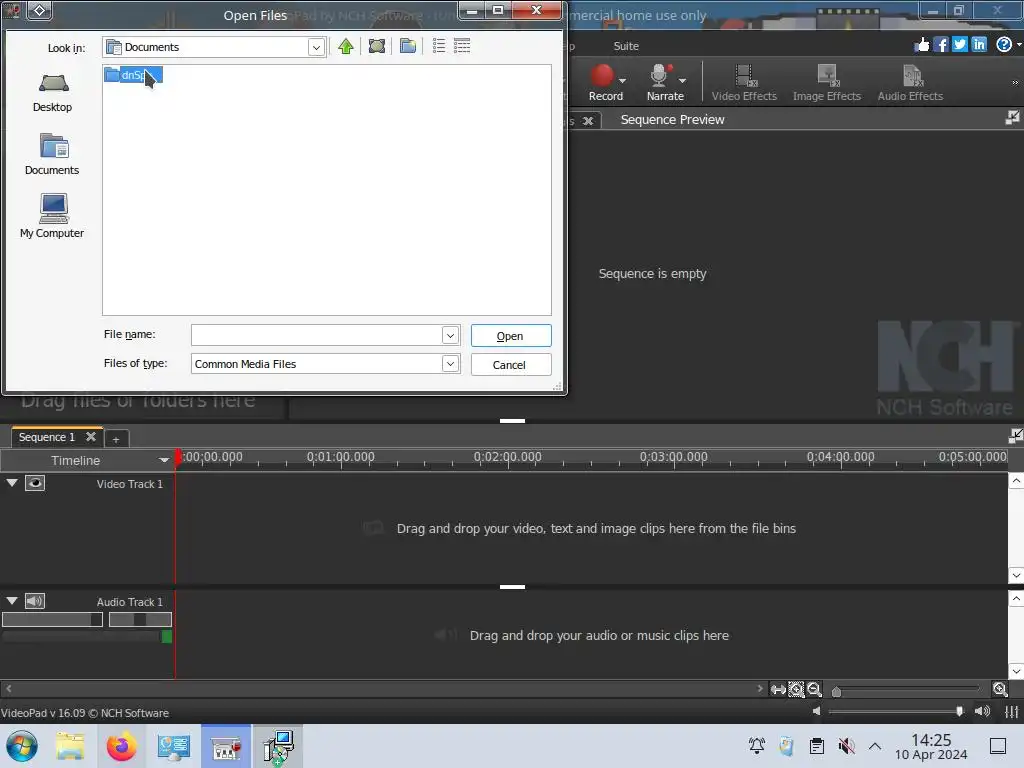The height and width of the screenshot is (768, 1024).
Task: Select the dnSp folder in file list
Action: click(133, 75)
